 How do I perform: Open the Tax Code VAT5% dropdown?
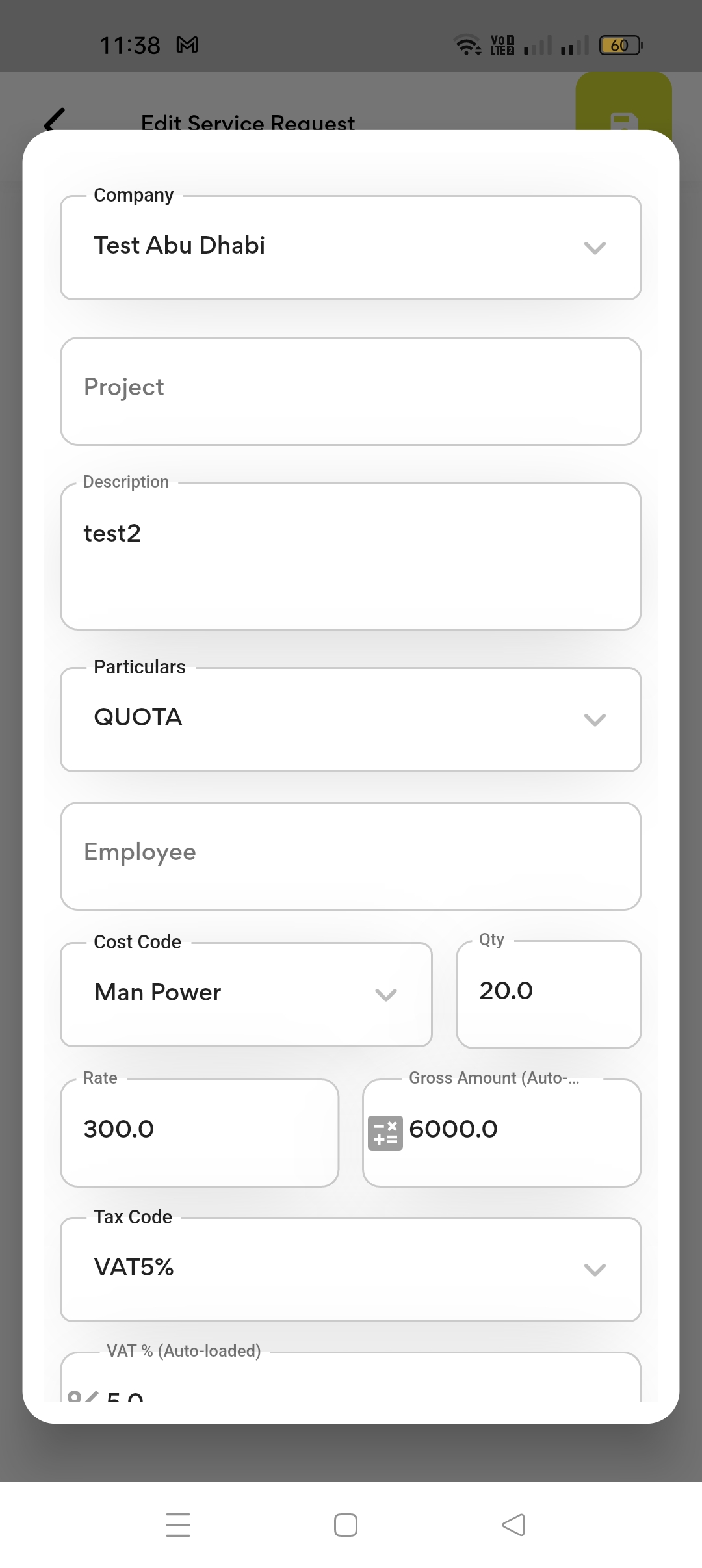(x=350, y=1269)
